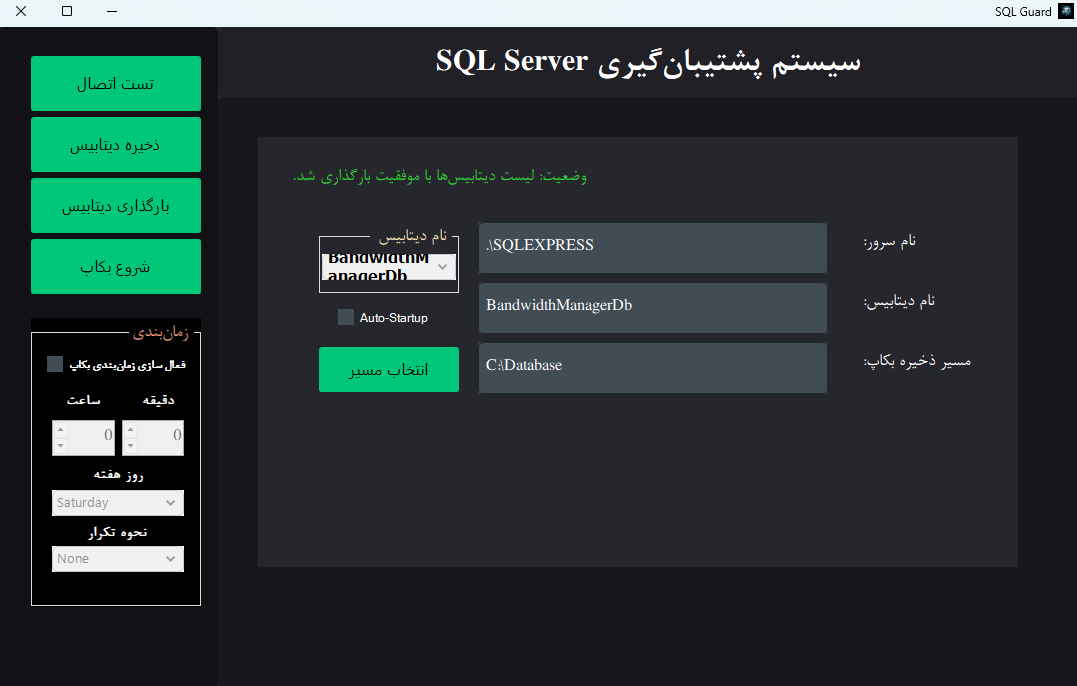Click the سیستم پشتیبان‌گیری SQL Server heading
1077x686 pixels.
[648, 61]
